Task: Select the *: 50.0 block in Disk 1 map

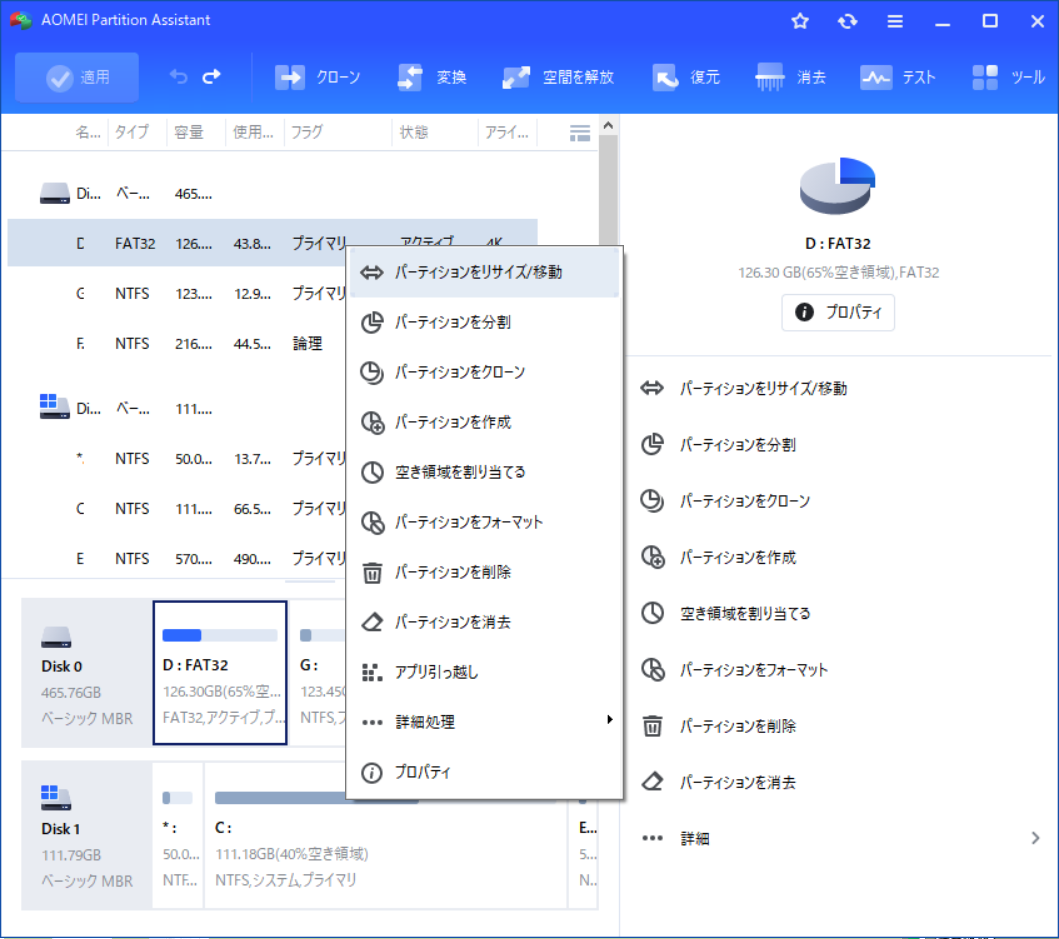Action: click(178, 836)
